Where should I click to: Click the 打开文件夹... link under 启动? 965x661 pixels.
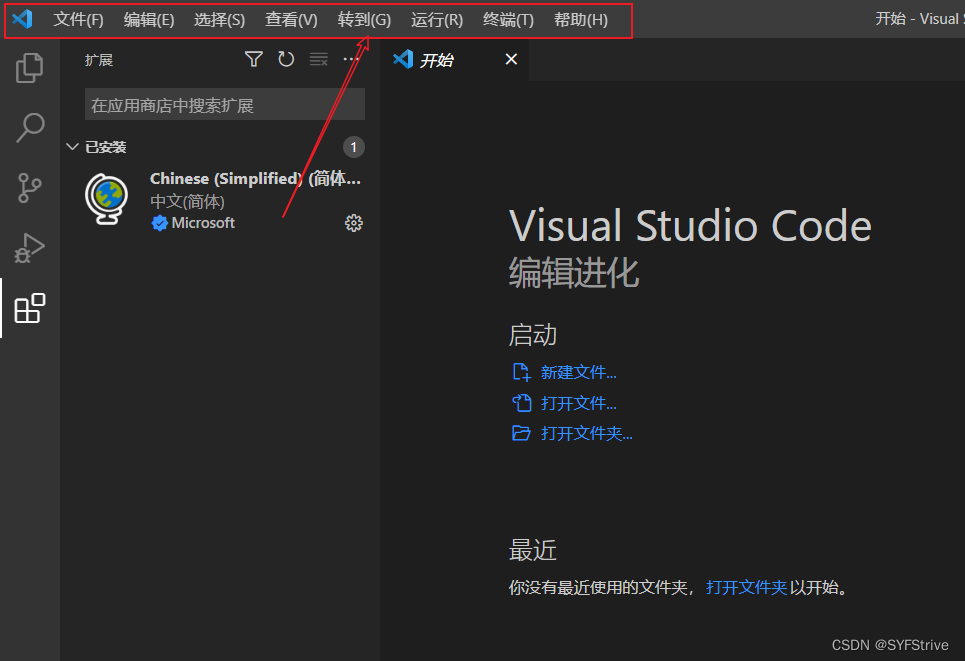click(587, 433)
